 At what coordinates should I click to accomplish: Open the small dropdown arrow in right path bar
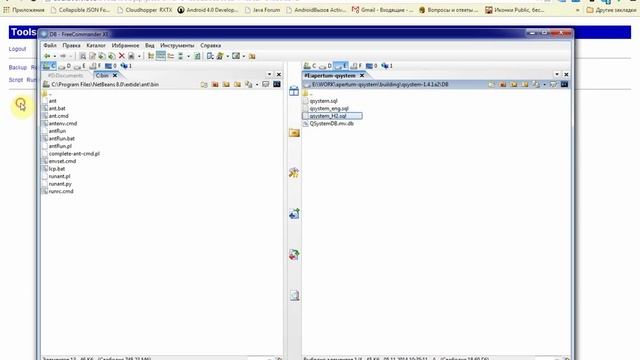point(544,85)
